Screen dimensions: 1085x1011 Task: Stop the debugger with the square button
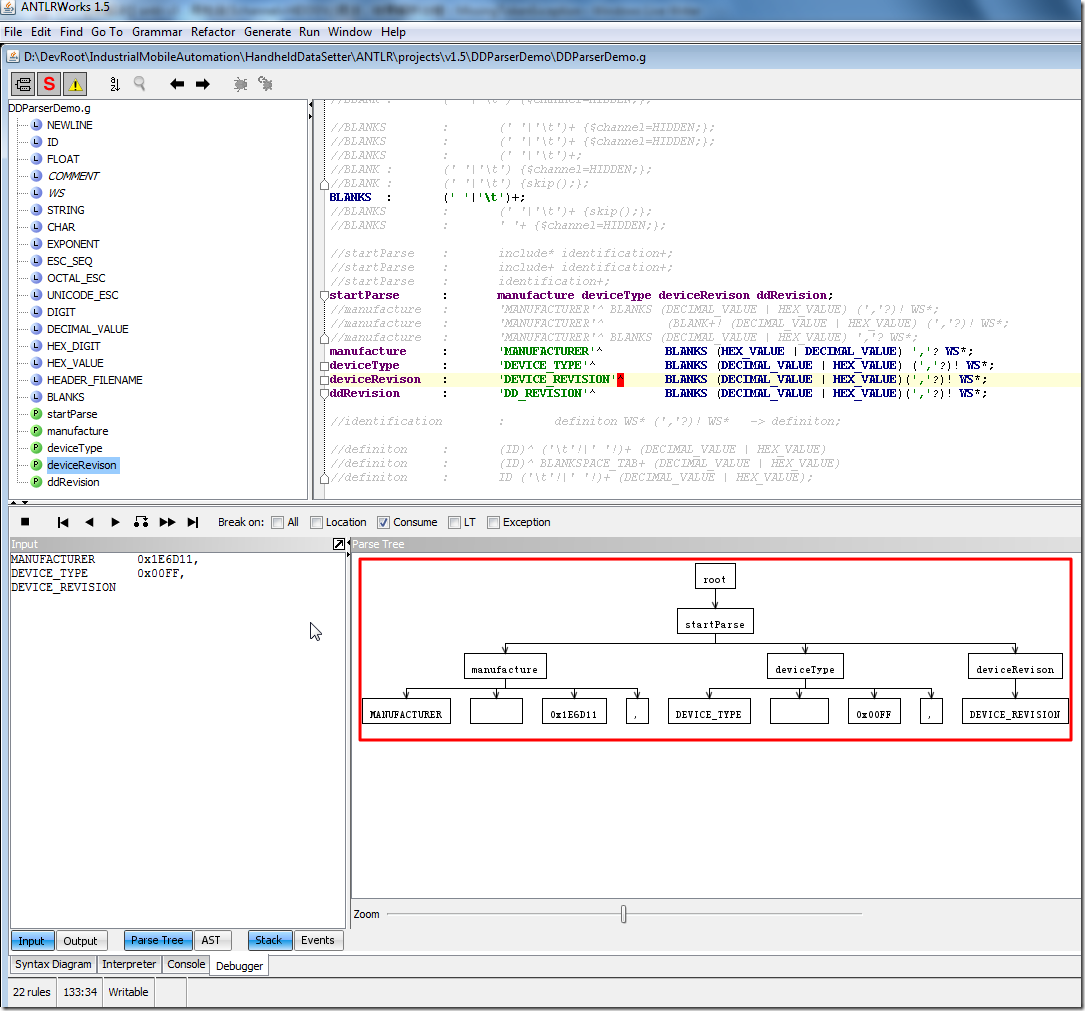click(x=25, y=522)
